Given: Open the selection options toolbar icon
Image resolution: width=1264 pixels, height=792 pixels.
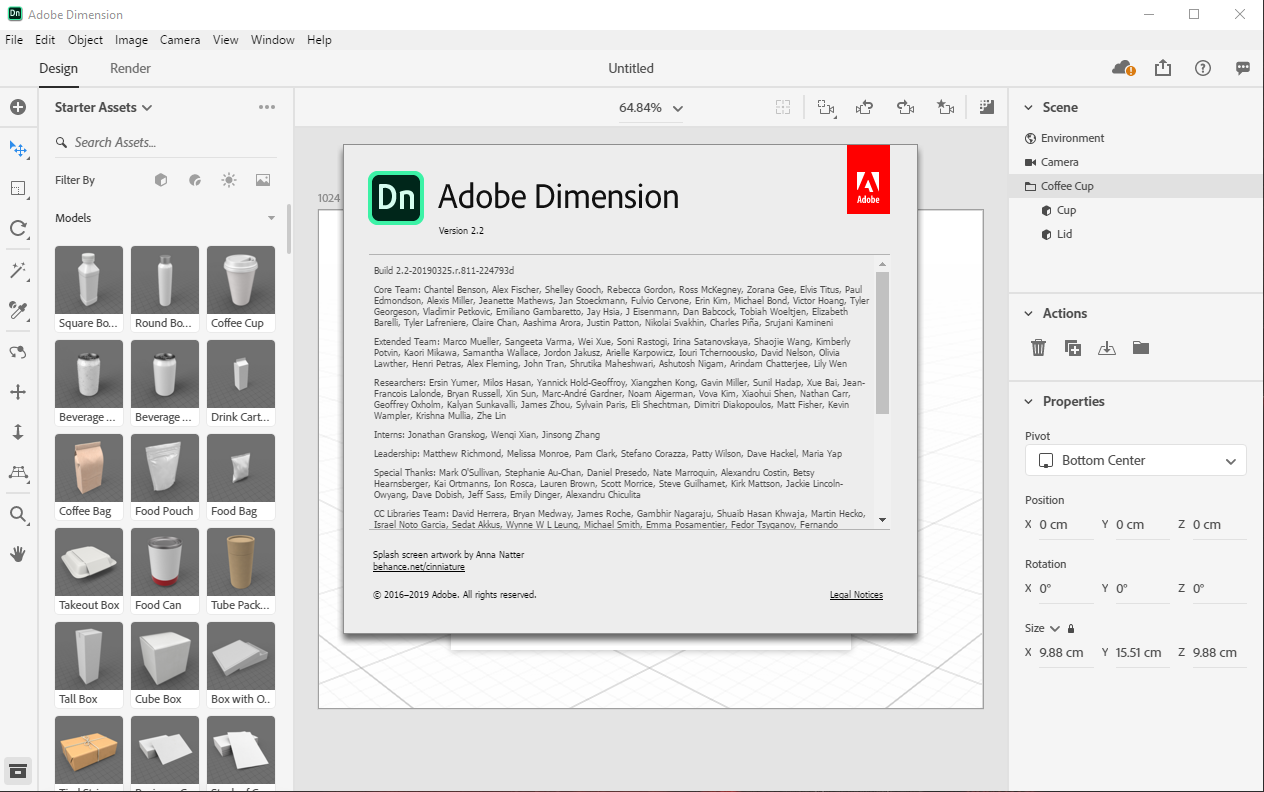Looking at the screenshot, I should (826, 107).
